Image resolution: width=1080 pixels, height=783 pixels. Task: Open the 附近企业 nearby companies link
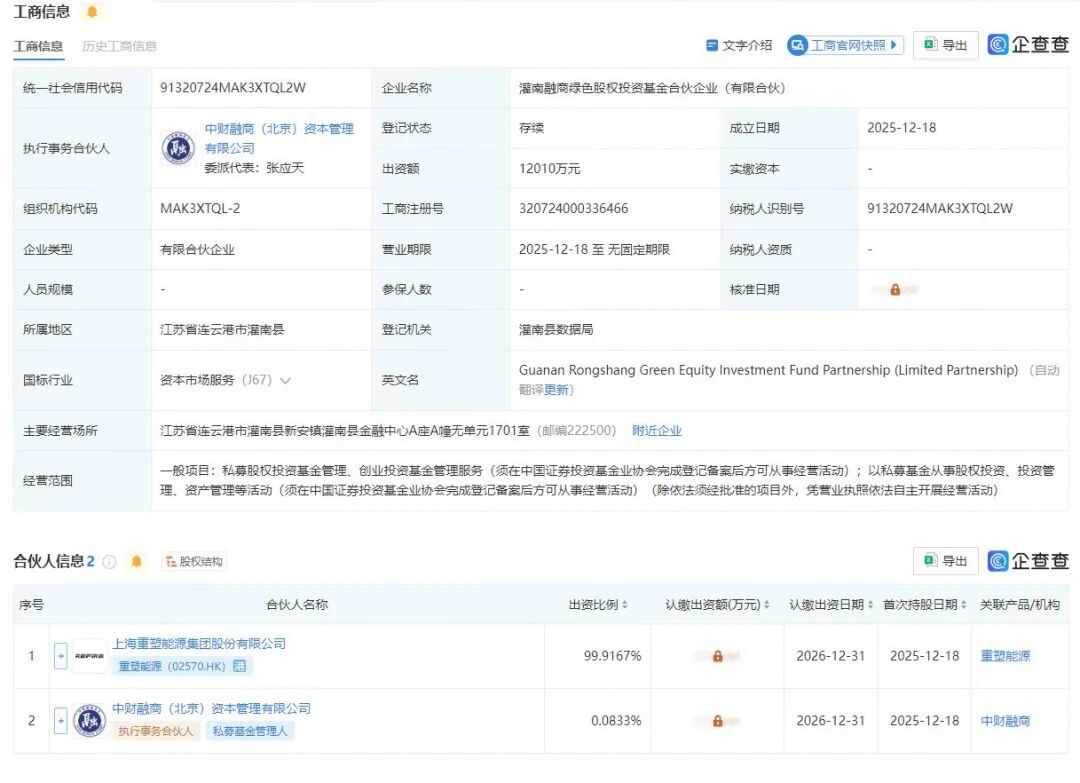[656, 431]
